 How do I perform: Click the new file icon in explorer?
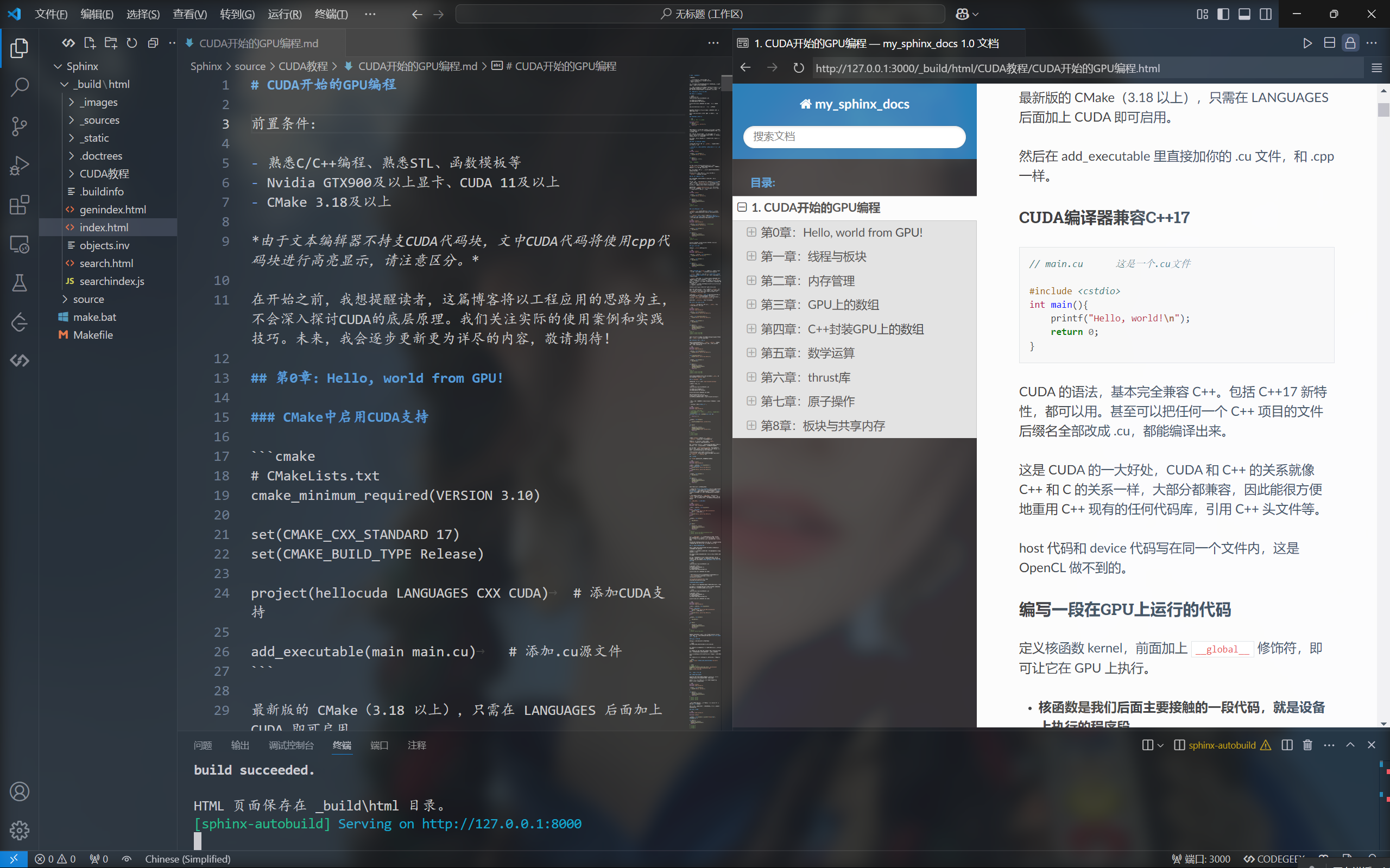90,43
